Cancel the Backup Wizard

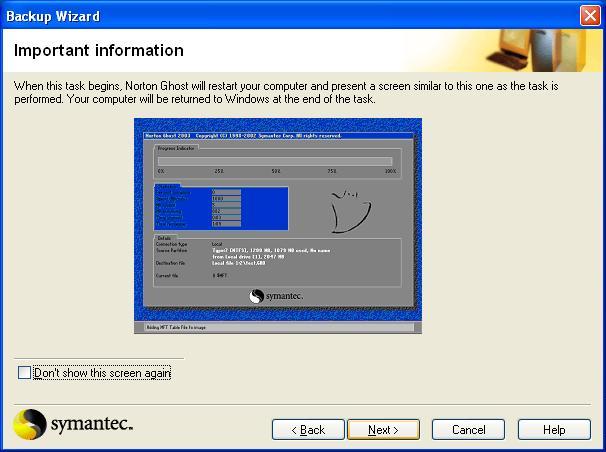(468, 430)
